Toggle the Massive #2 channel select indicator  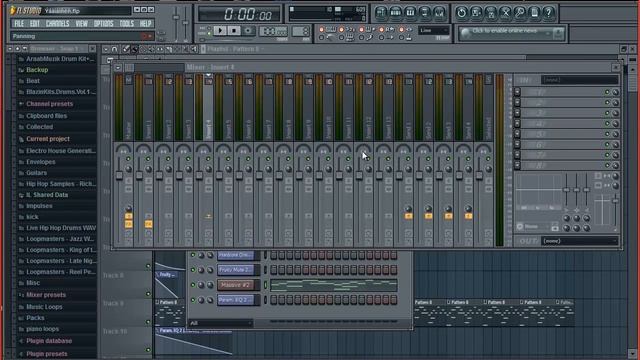265,285
